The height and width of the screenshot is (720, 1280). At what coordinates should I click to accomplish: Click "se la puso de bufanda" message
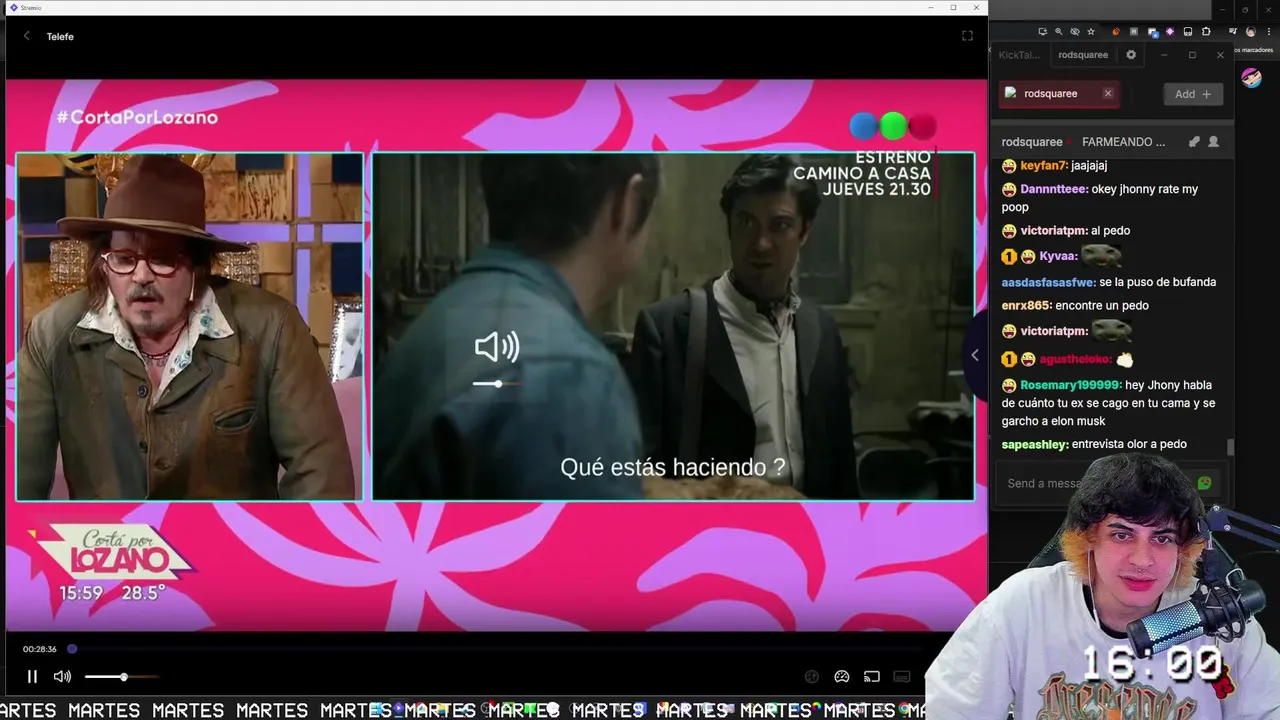point(1158,282)
